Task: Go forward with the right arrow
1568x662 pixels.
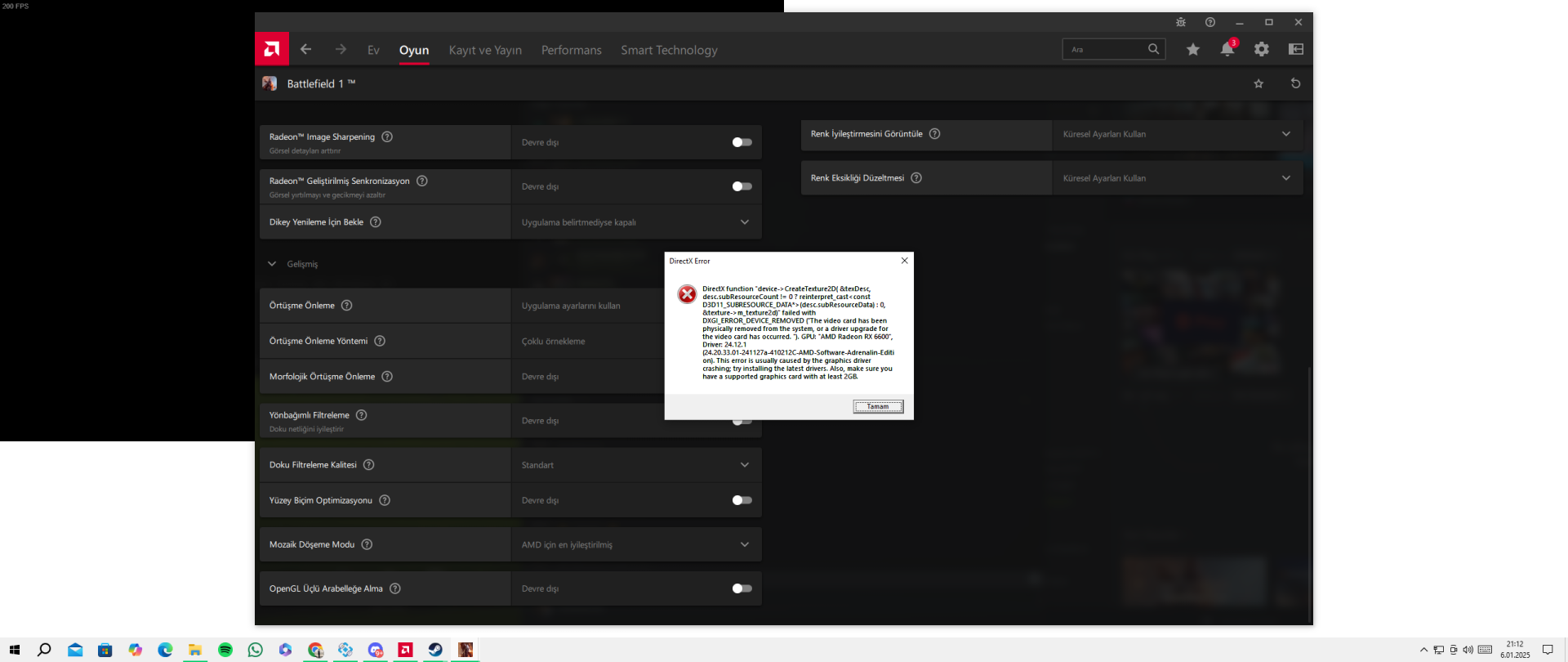Action: [341, 50]
